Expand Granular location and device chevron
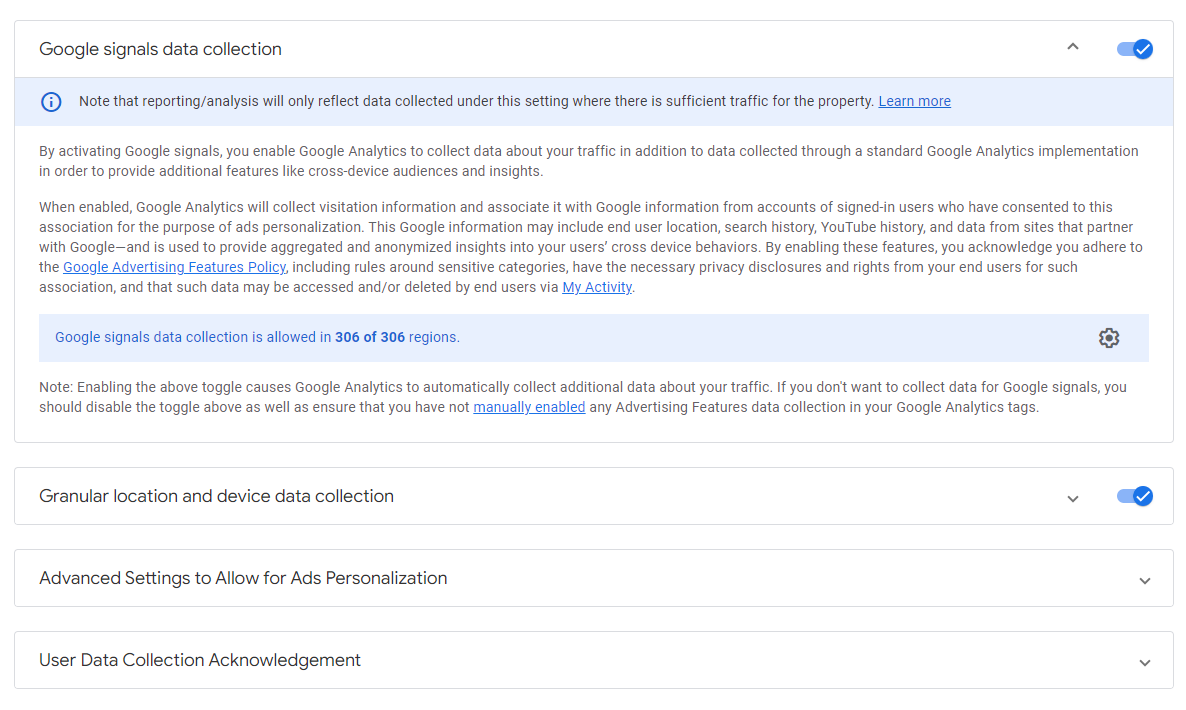This screenshot has width=1186, height=710. [1073, 498]
